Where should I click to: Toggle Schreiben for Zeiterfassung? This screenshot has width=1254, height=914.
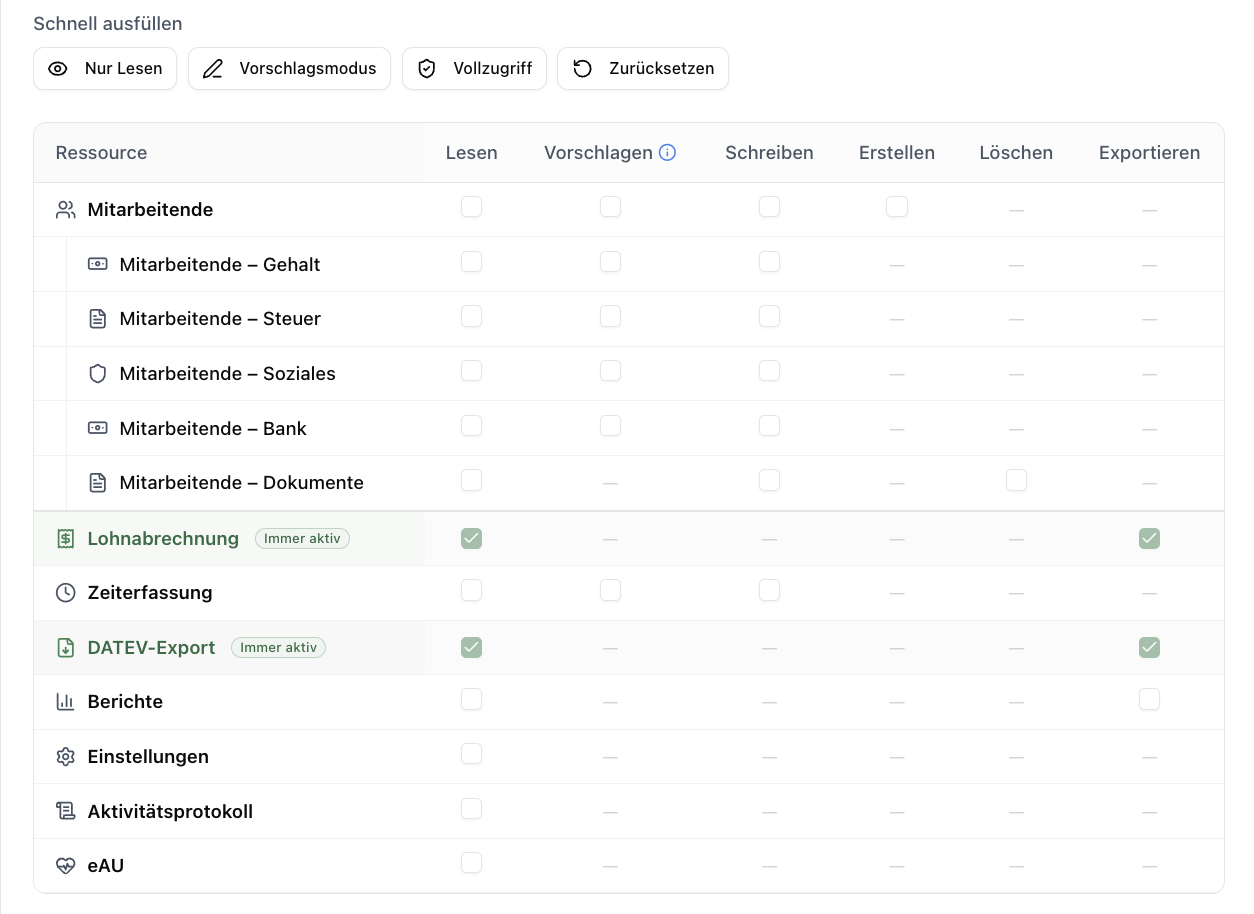769,590
